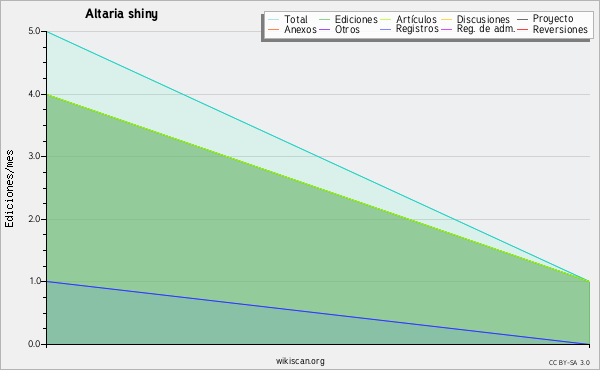This screenshot has height=370, width=600.
Task: Click the 1.0 y-axis tick label
Action: (x=34, y=281)
